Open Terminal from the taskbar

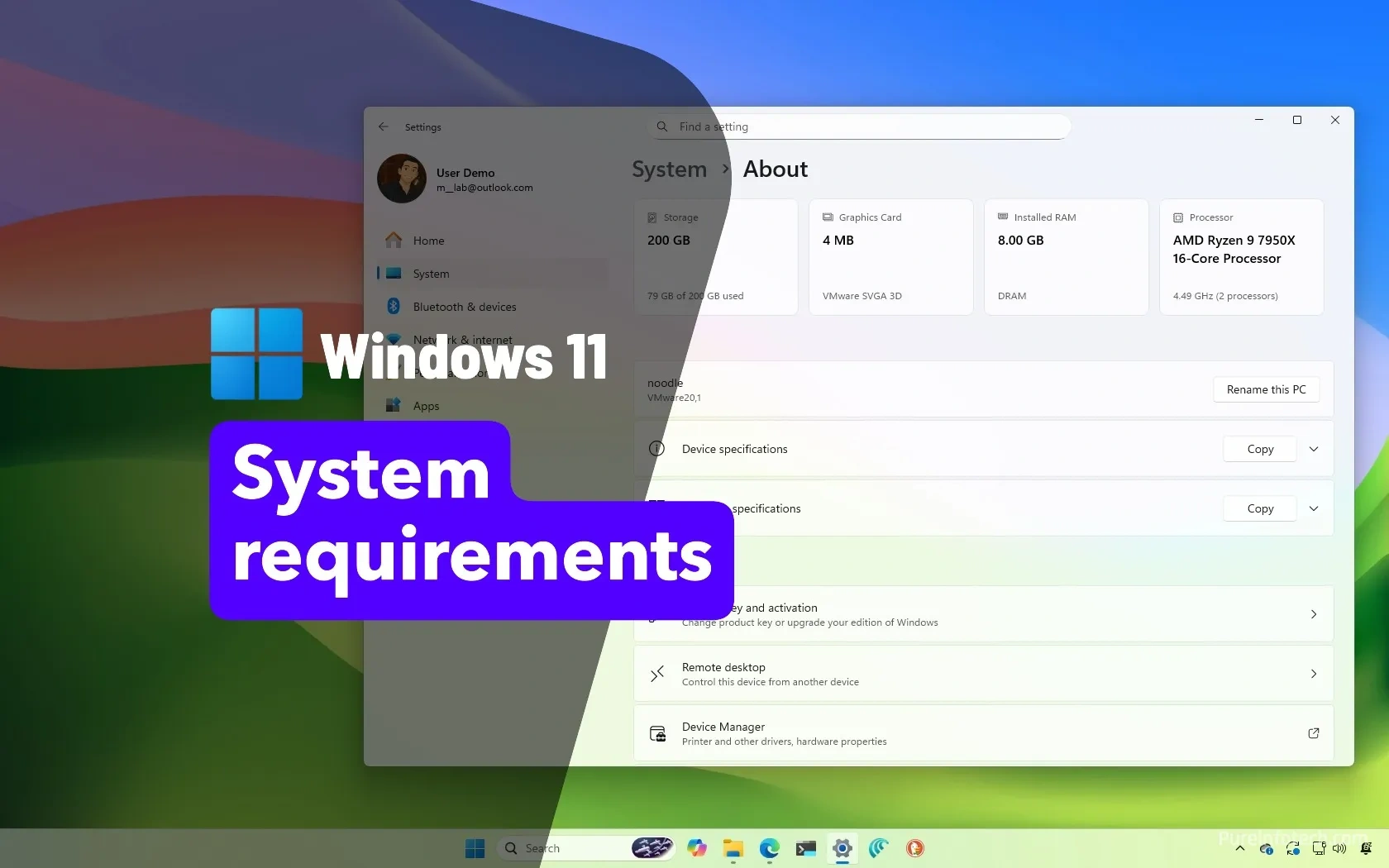(x=805, y=848)
